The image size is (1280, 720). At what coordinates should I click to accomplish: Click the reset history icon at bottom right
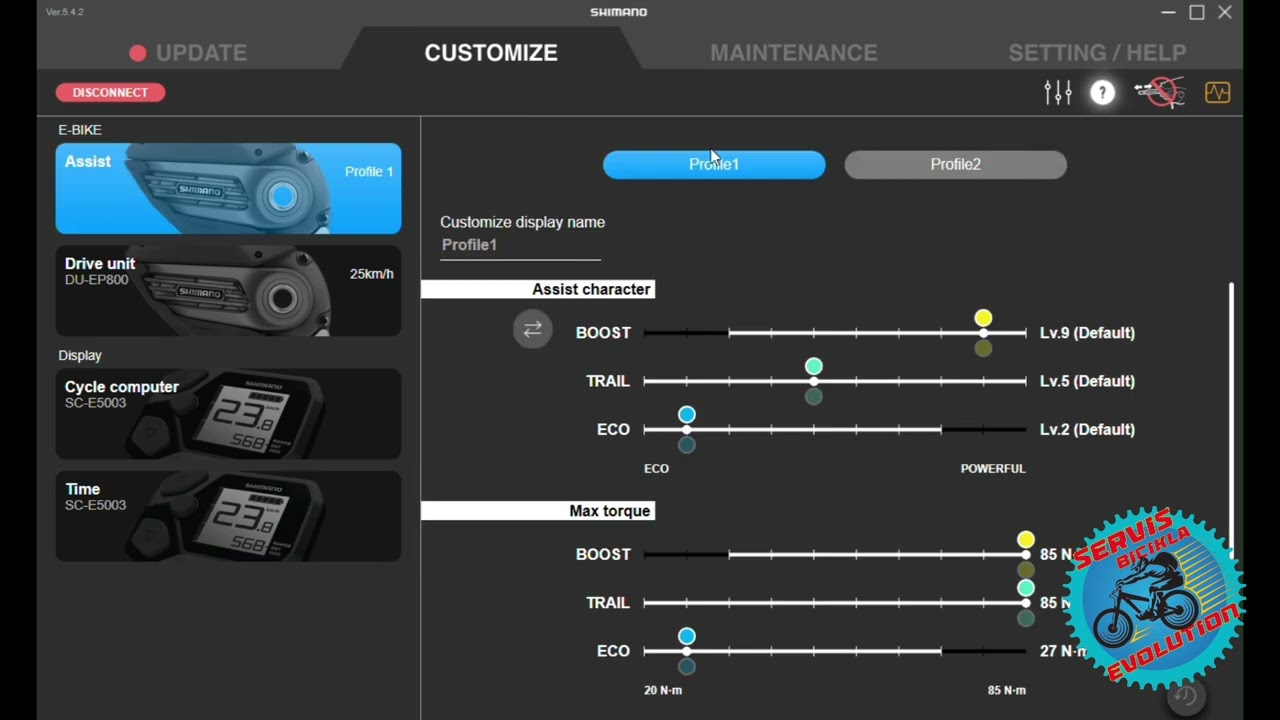pos(1186,696)
